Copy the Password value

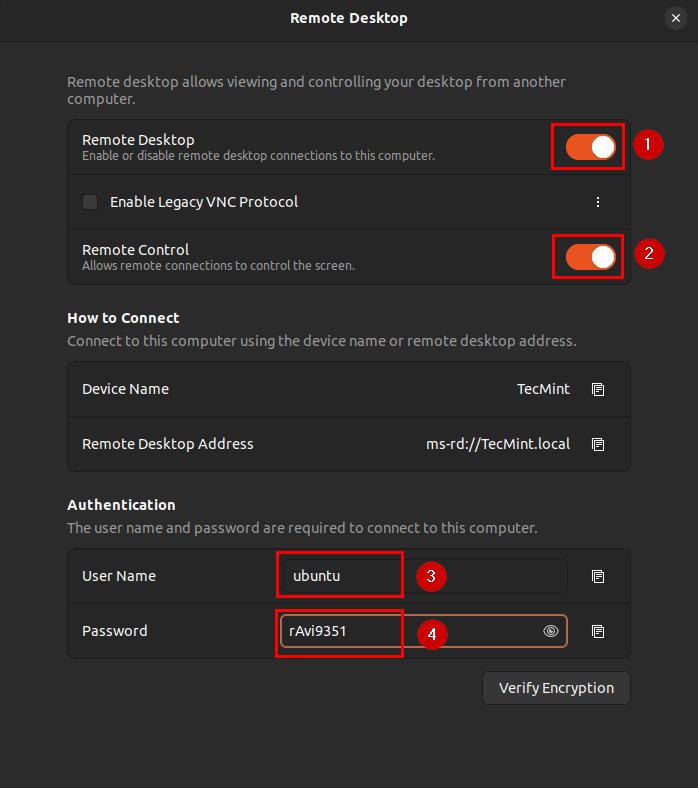598,631
